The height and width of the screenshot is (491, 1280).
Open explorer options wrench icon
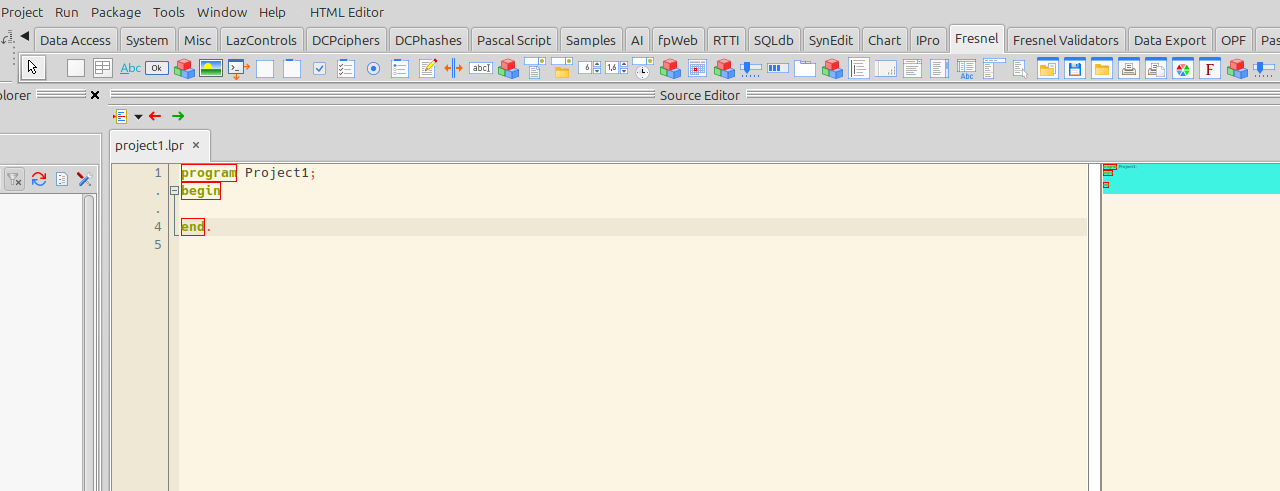85,179
